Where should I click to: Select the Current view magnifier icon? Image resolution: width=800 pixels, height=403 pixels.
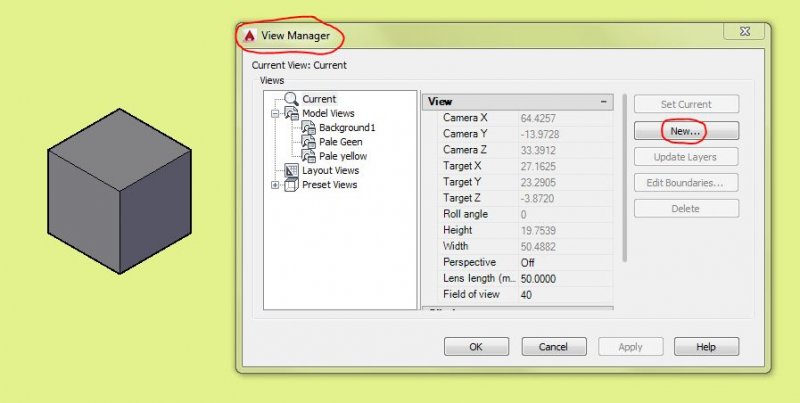click(291, 99)
